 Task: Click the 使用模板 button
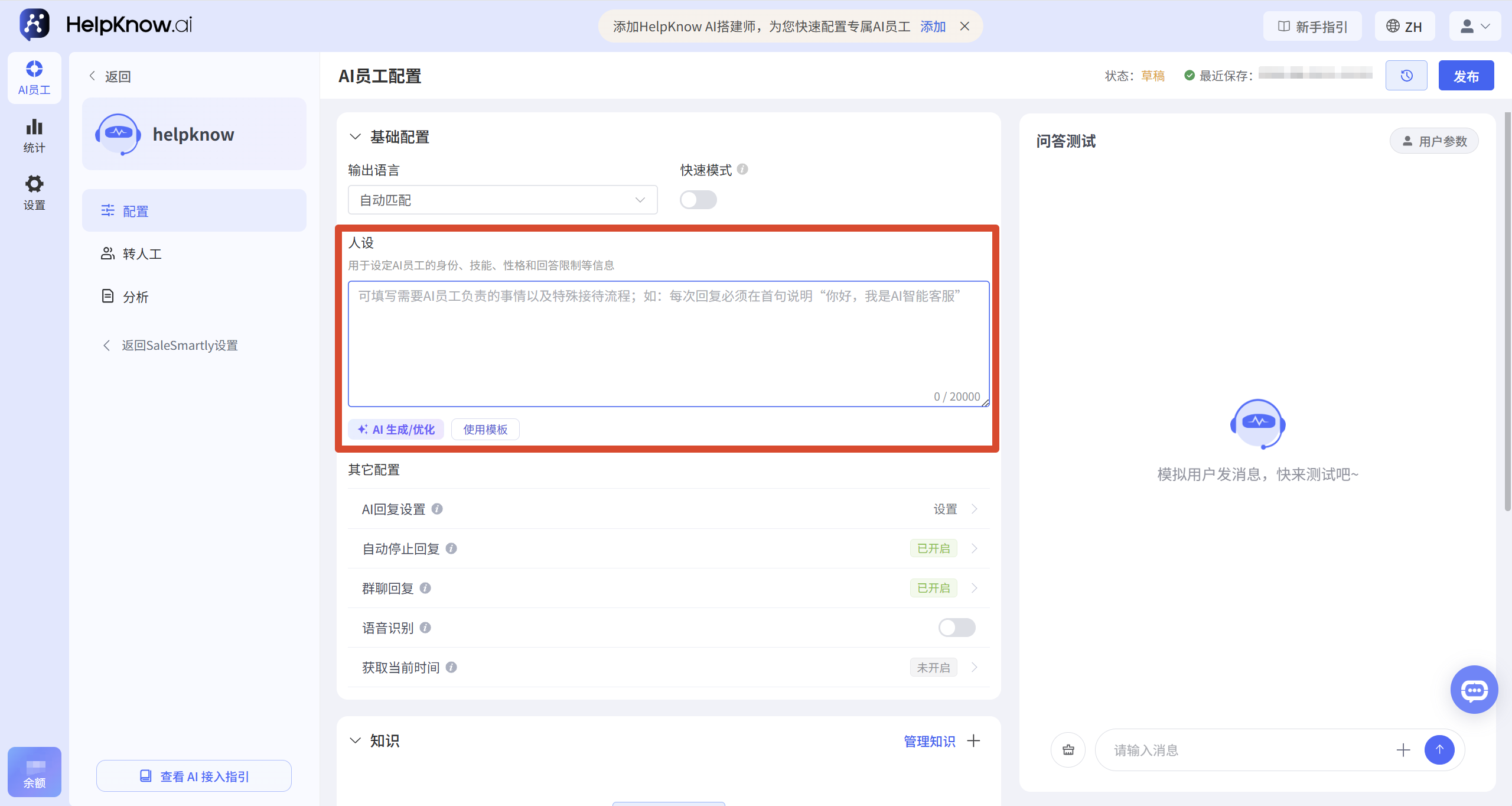pyautogui.click(x=485, y=430)
